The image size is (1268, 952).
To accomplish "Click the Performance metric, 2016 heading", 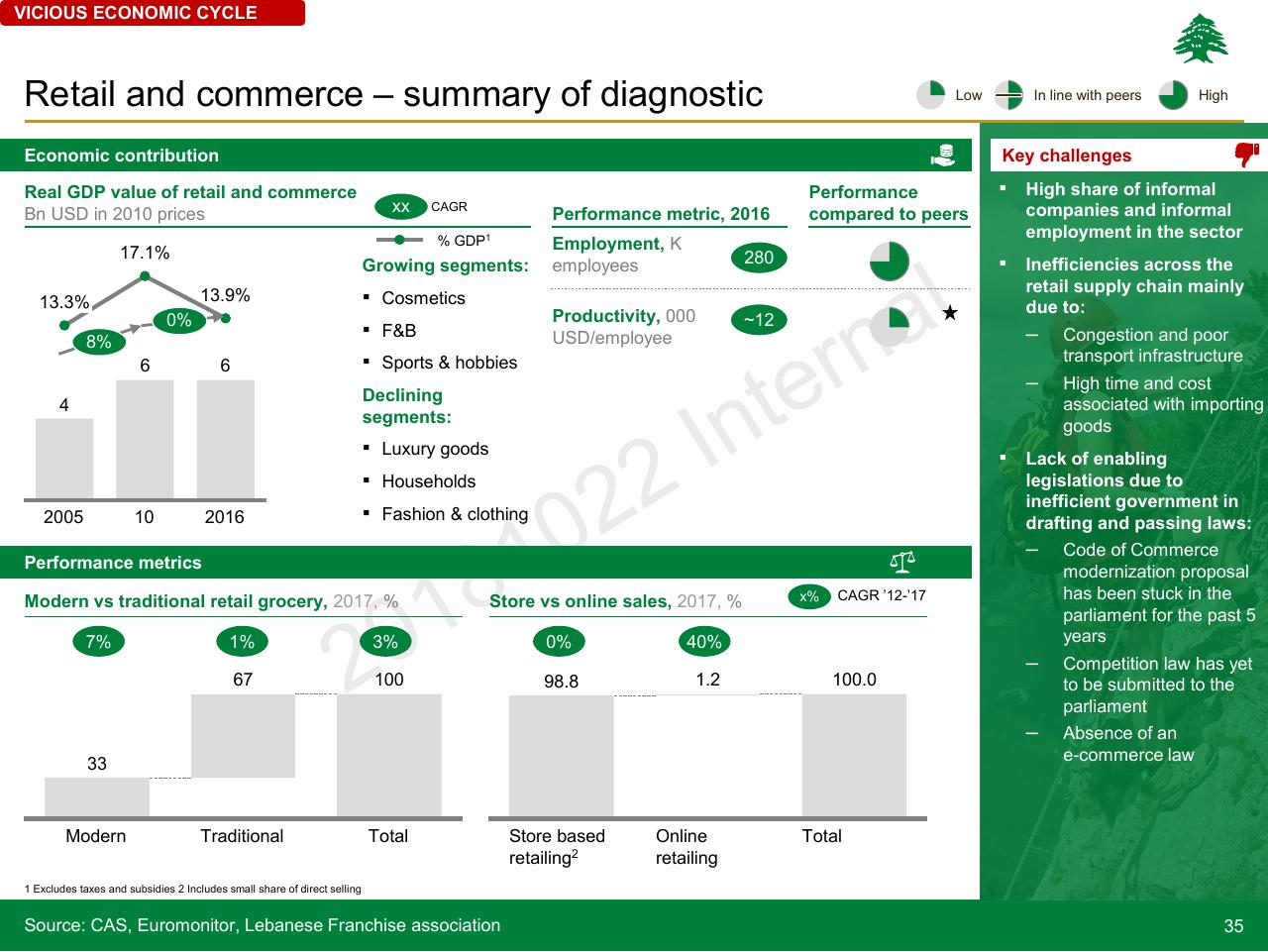I will [x=661, y=214].
